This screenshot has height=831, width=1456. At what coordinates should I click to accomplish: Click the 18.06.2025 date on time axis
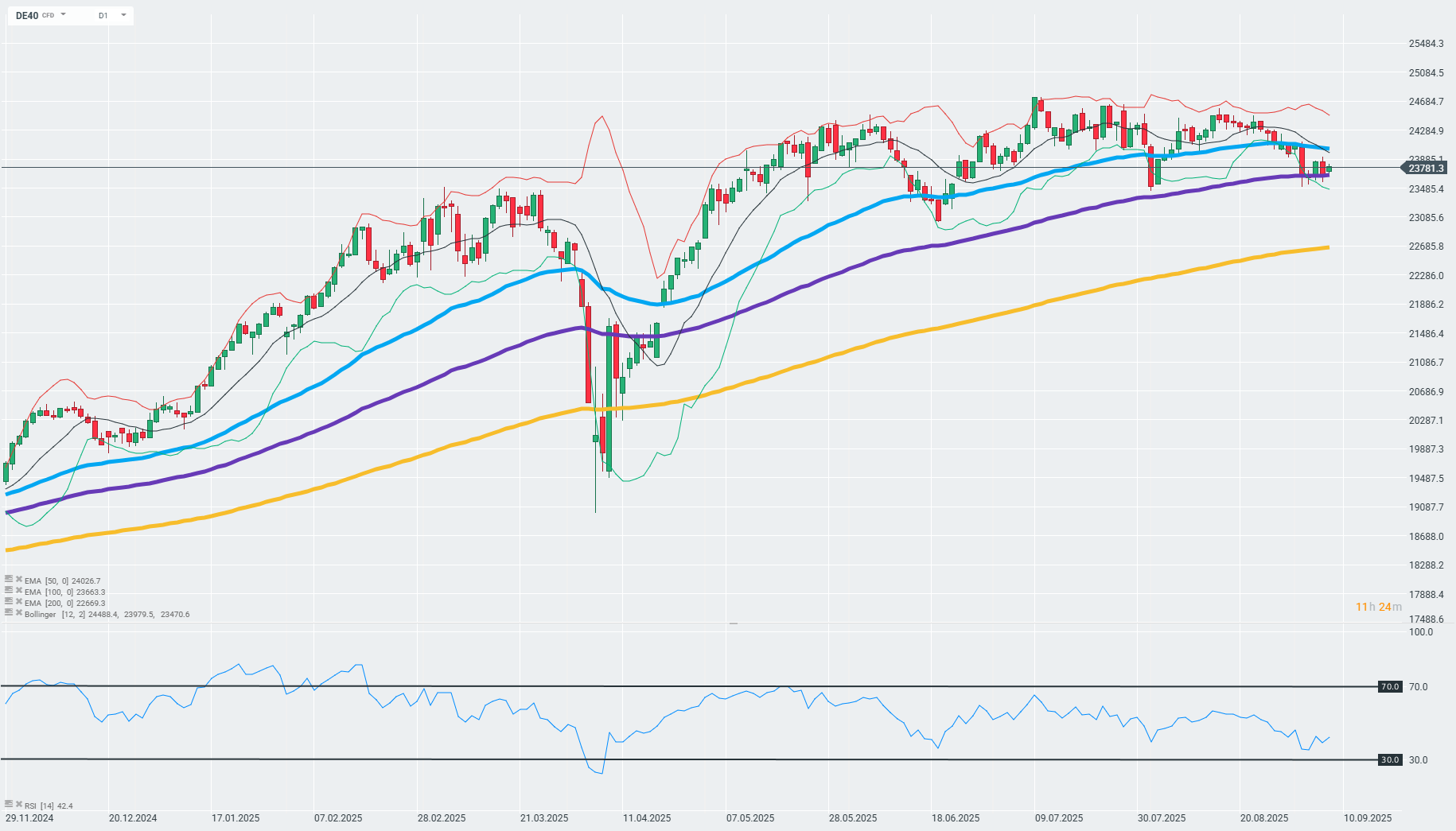956,818
